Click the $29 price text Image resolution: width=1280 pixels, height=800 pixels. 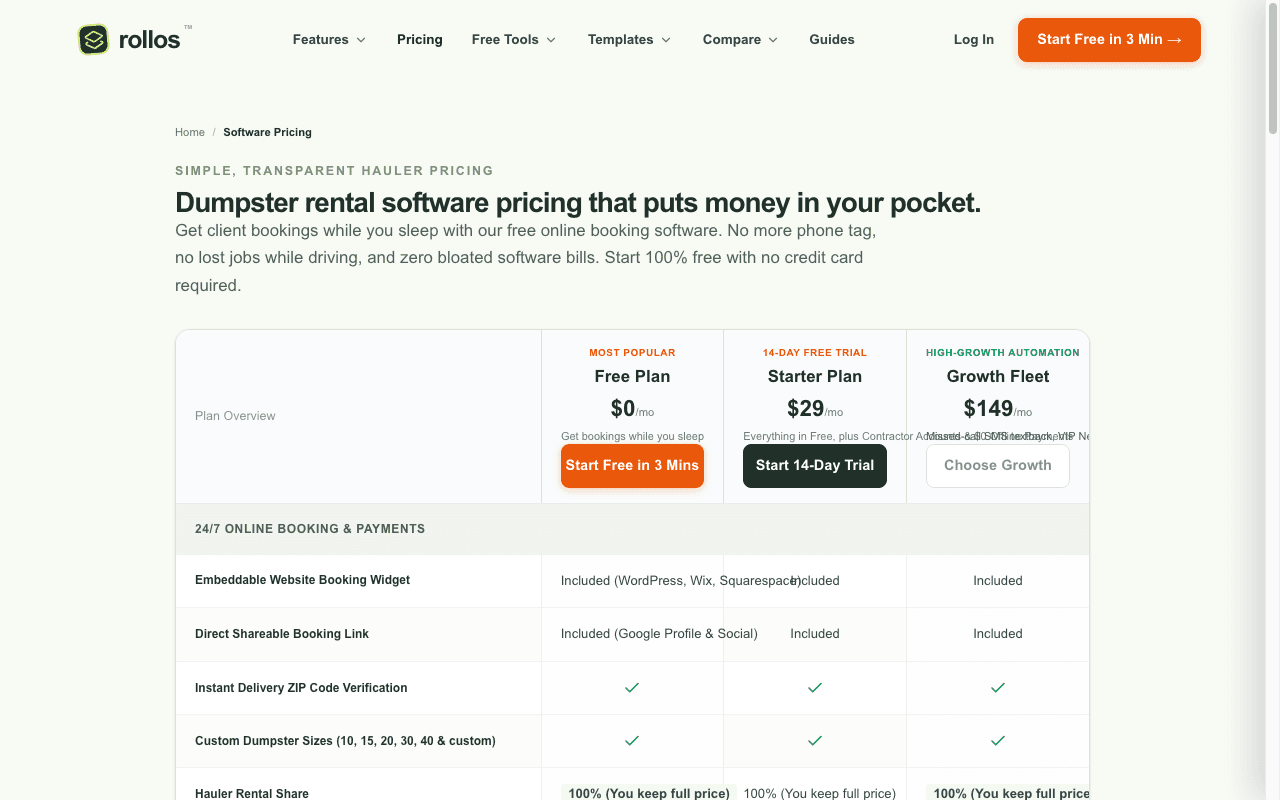806,408
